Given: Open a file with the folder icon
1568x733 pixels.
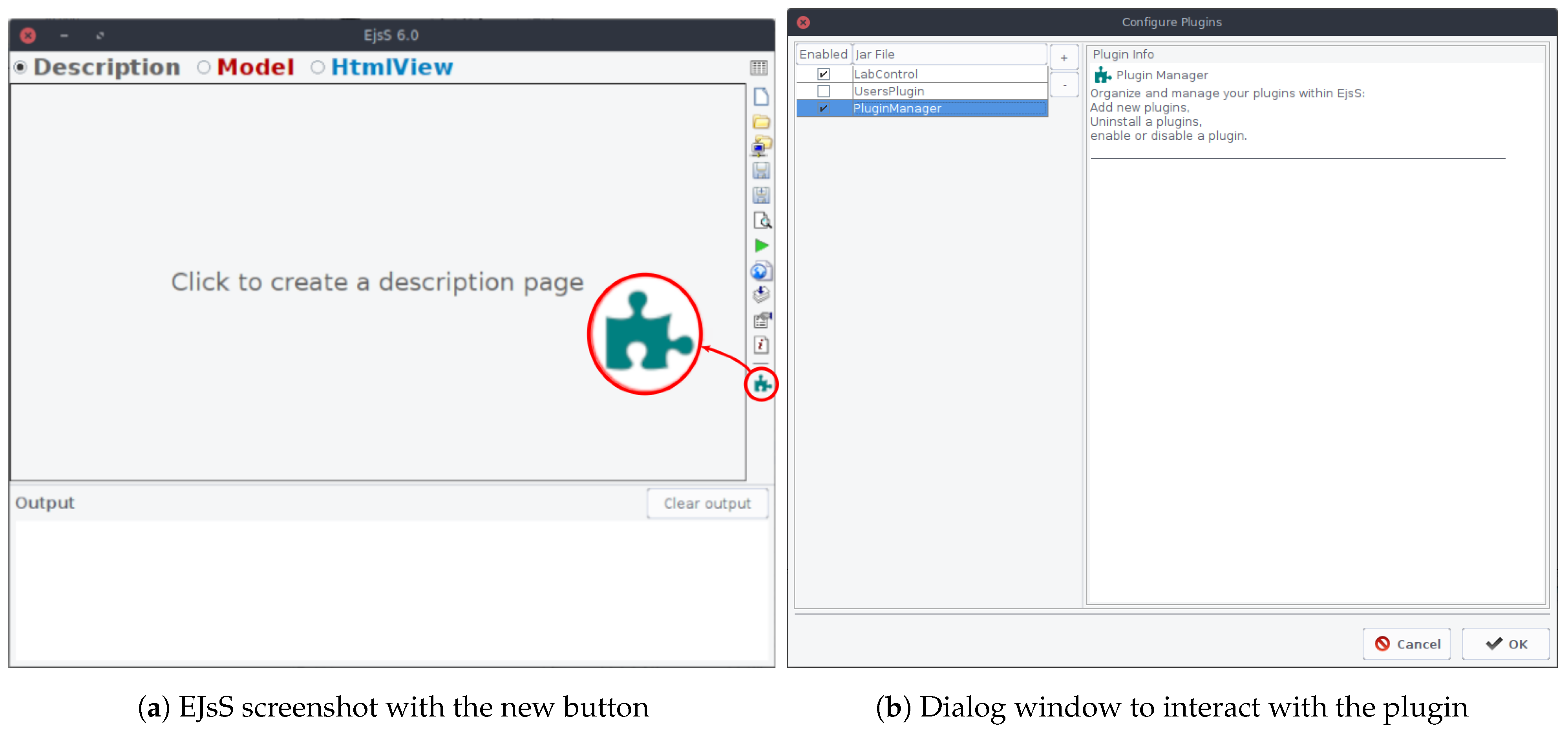Looking at the screenshot, I should click(x=761, y=122).
